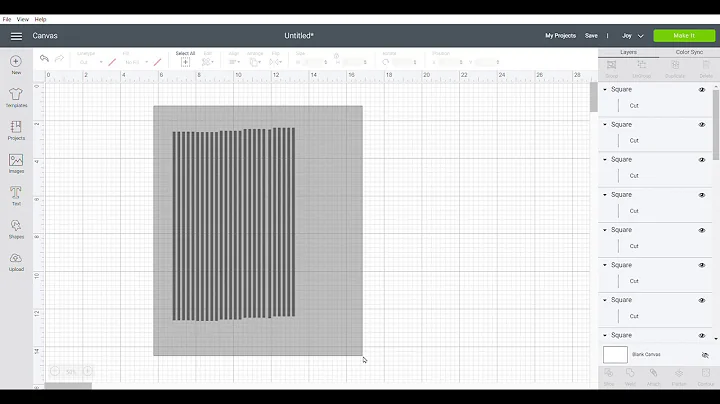
Task: Click the lock aspect ratio icon
Action: click(x=336, y=56)
